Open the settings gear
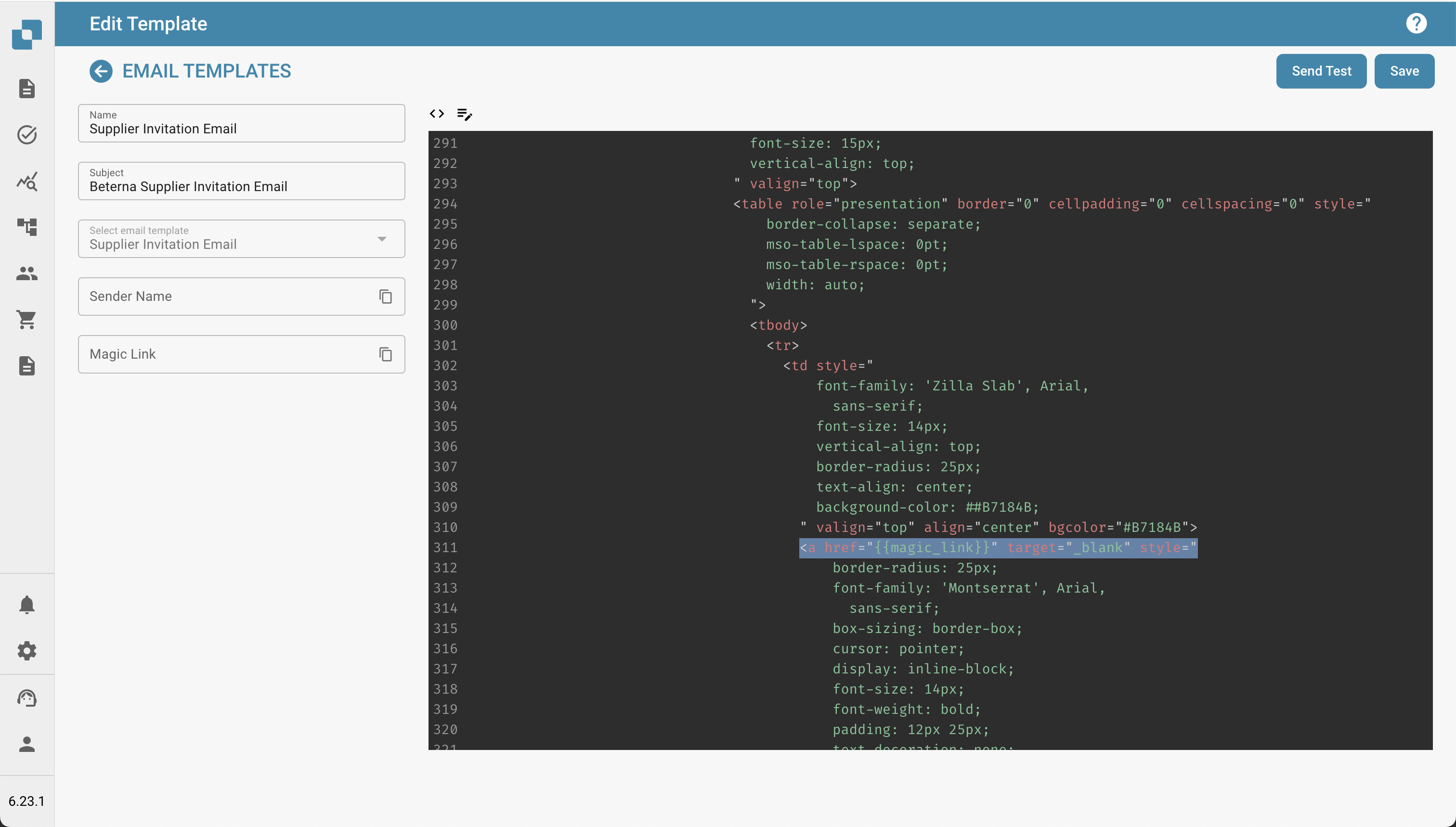The height and width of the screenshot is (827, 1456). [26, 651]
